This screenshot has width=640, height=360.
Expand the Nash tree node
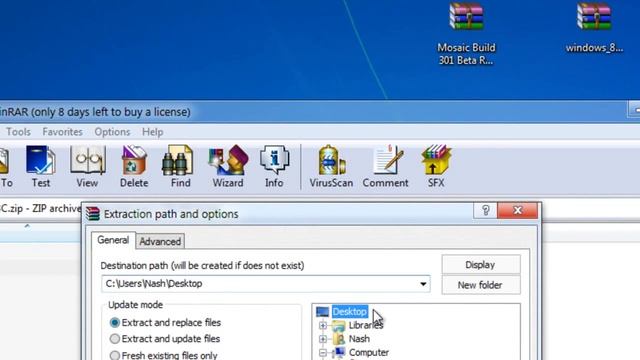coord(323,339)
